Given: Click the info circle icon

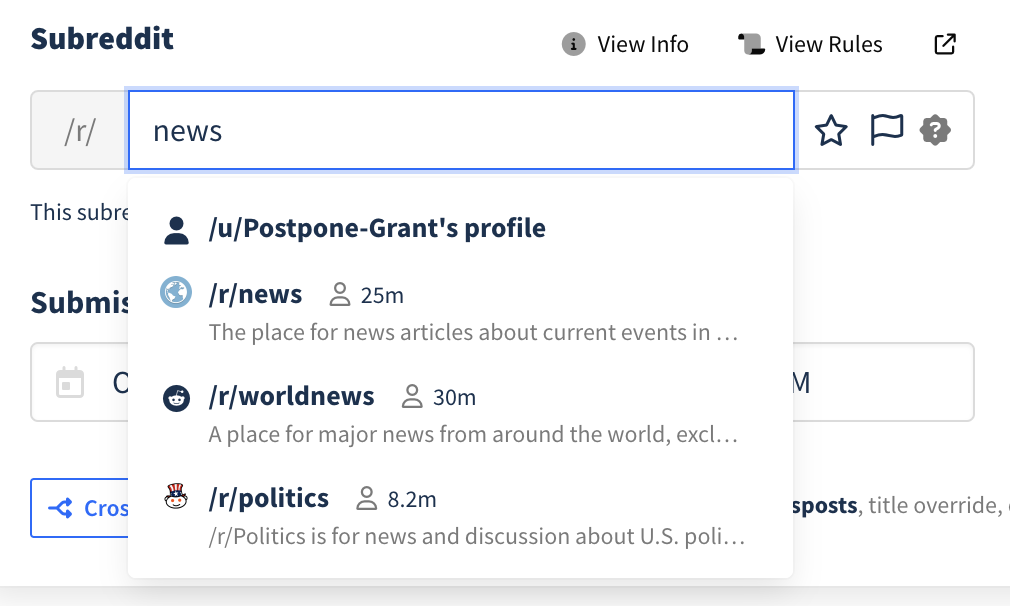Looking at the screenshot, I should [x=573, y=44].
